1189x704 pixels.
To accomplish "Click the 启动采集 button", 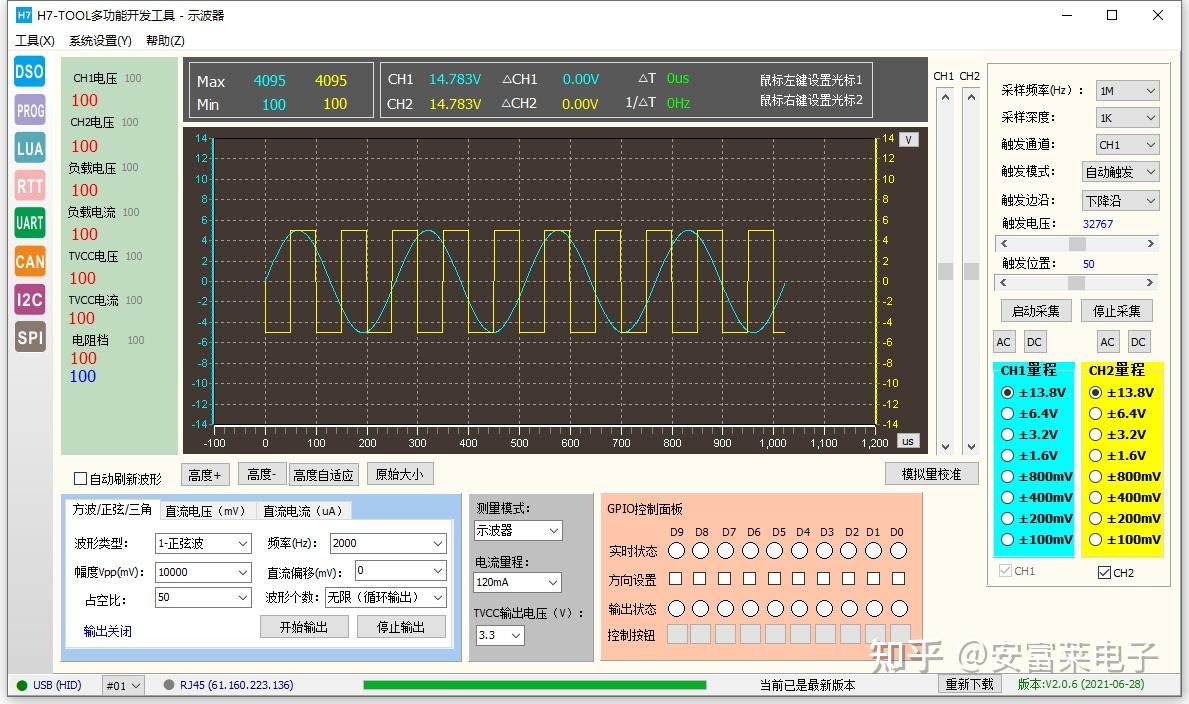I will (1036, 310).
